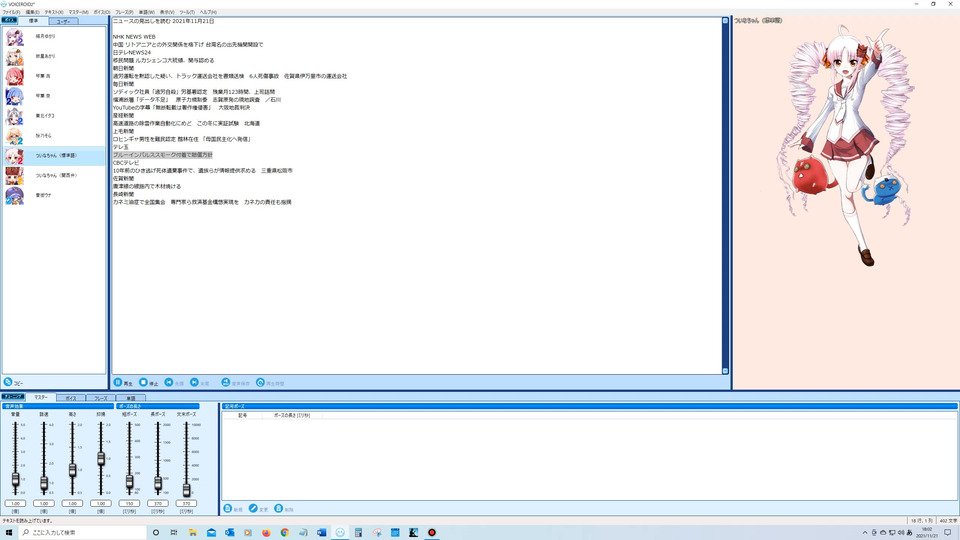
Task: Click the 音量 (volume) slider handle
Action: pyautogui.click(x=15, y=479)
